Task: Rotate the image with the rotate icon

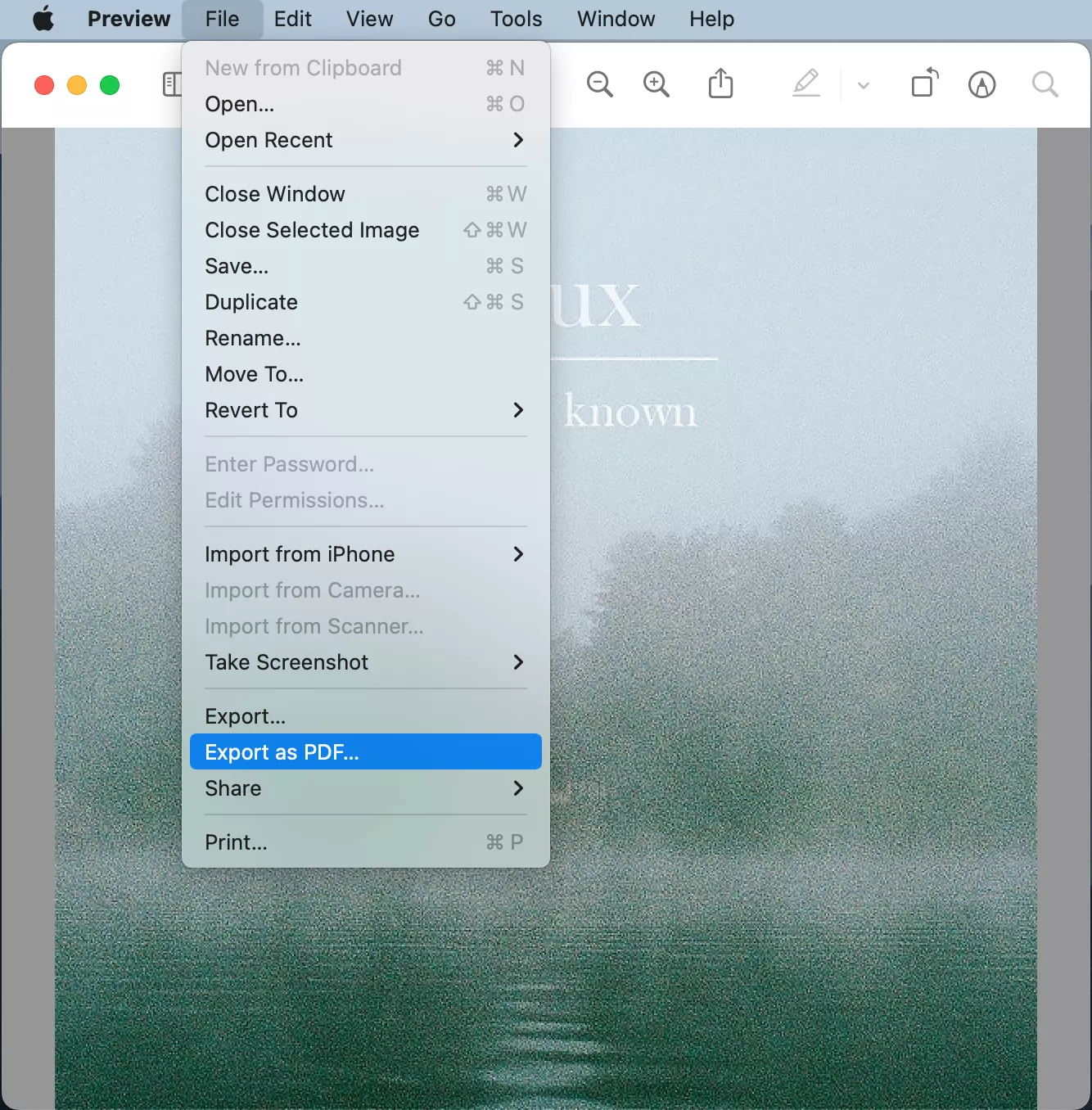Action: pos(924,83)
